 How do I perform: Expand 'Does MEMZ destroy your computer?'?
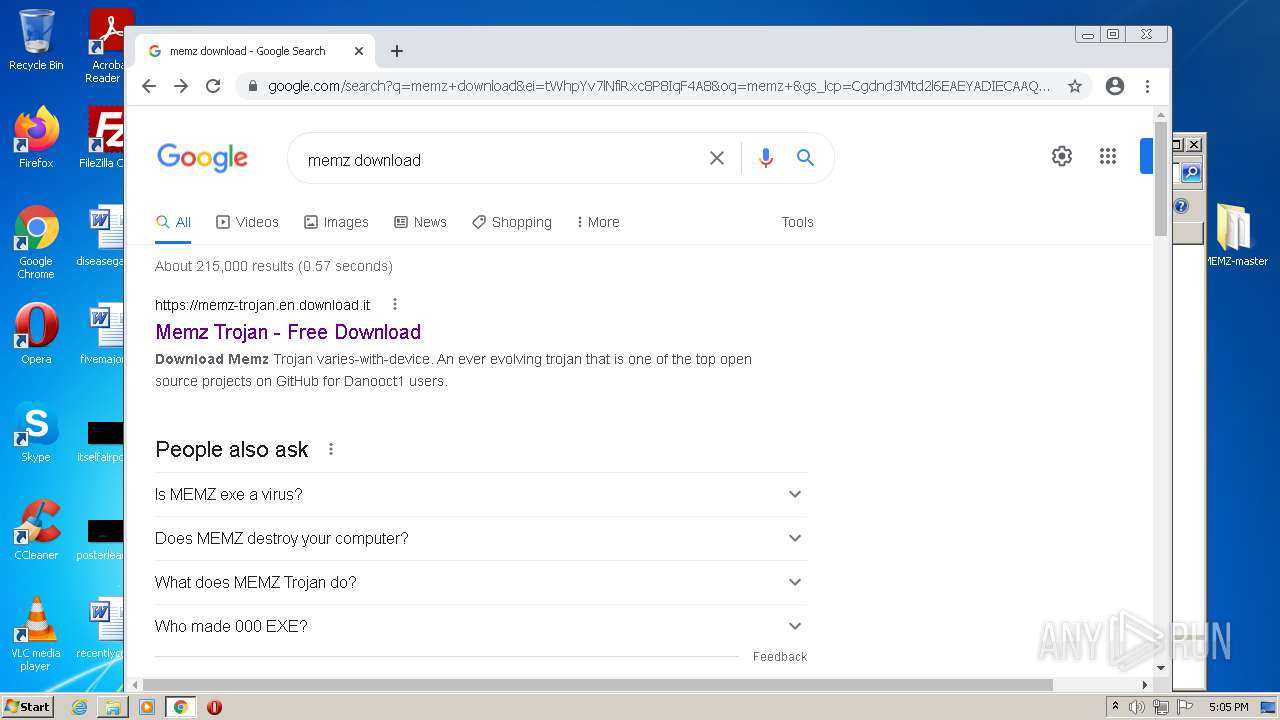click(x=481, y=538)
